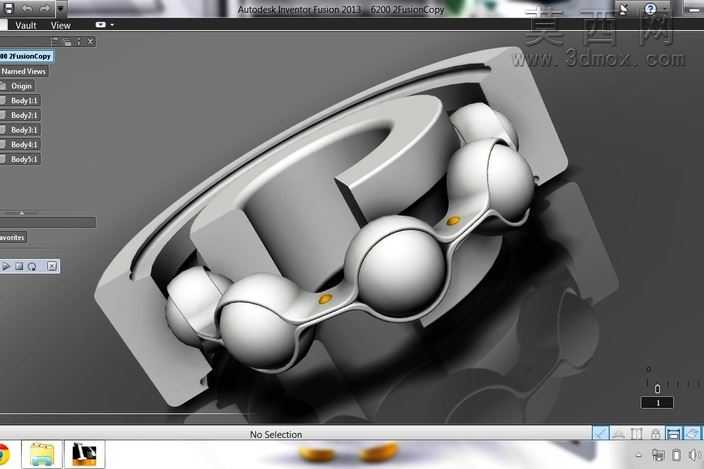Image resolution: width=704 pixels, height=469 pixels.
Task: Click the value field showing 1
Action: point(657,403)
